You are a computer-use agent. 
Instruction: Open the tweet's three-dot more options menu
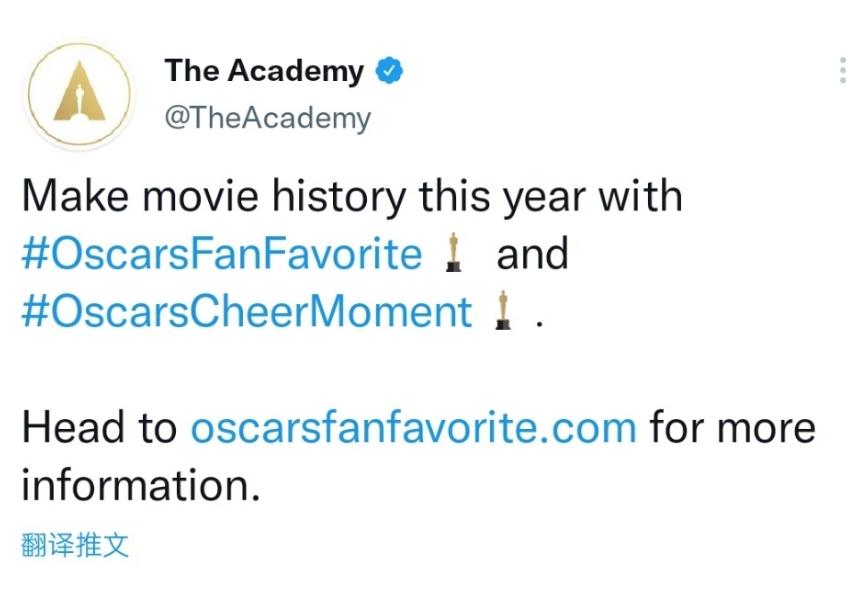tap(841, 70)
